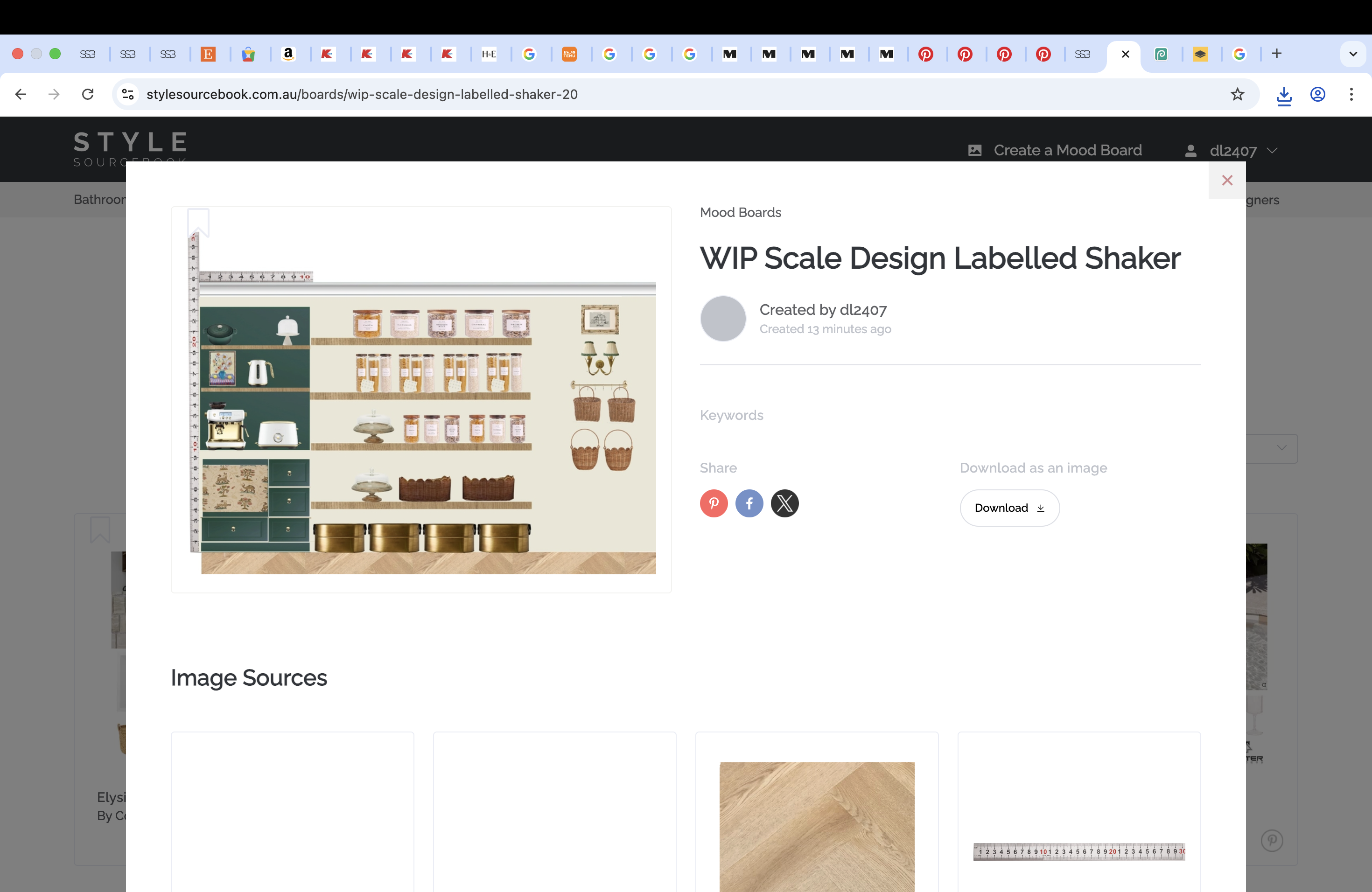The height and width of the screenshot is (892, 1372).
Task: Click Download as image button
Action: tap(1009, 508)
